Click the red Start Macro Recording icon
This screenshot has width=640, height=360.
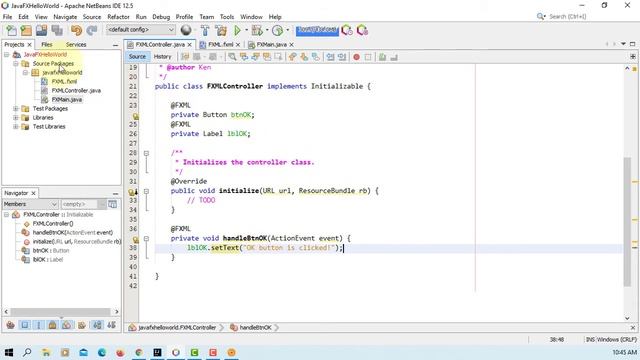point(356,57)
